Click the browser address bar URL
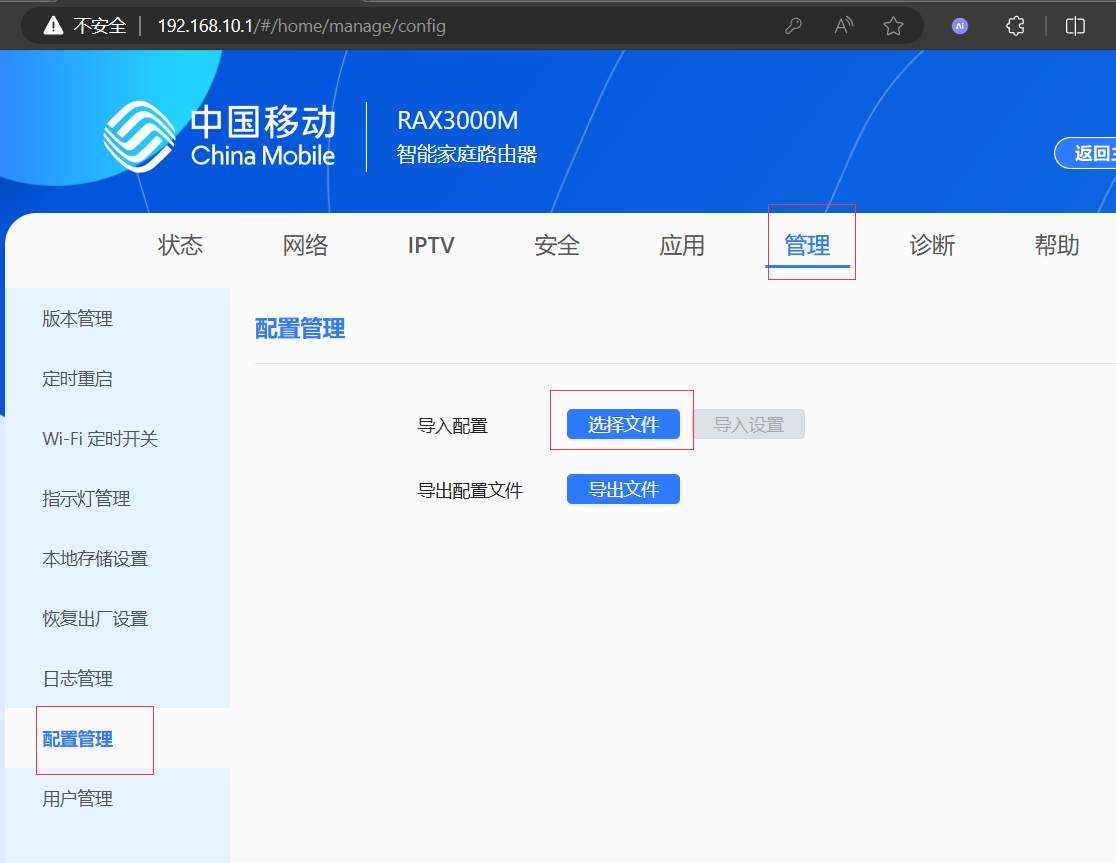 302,26
